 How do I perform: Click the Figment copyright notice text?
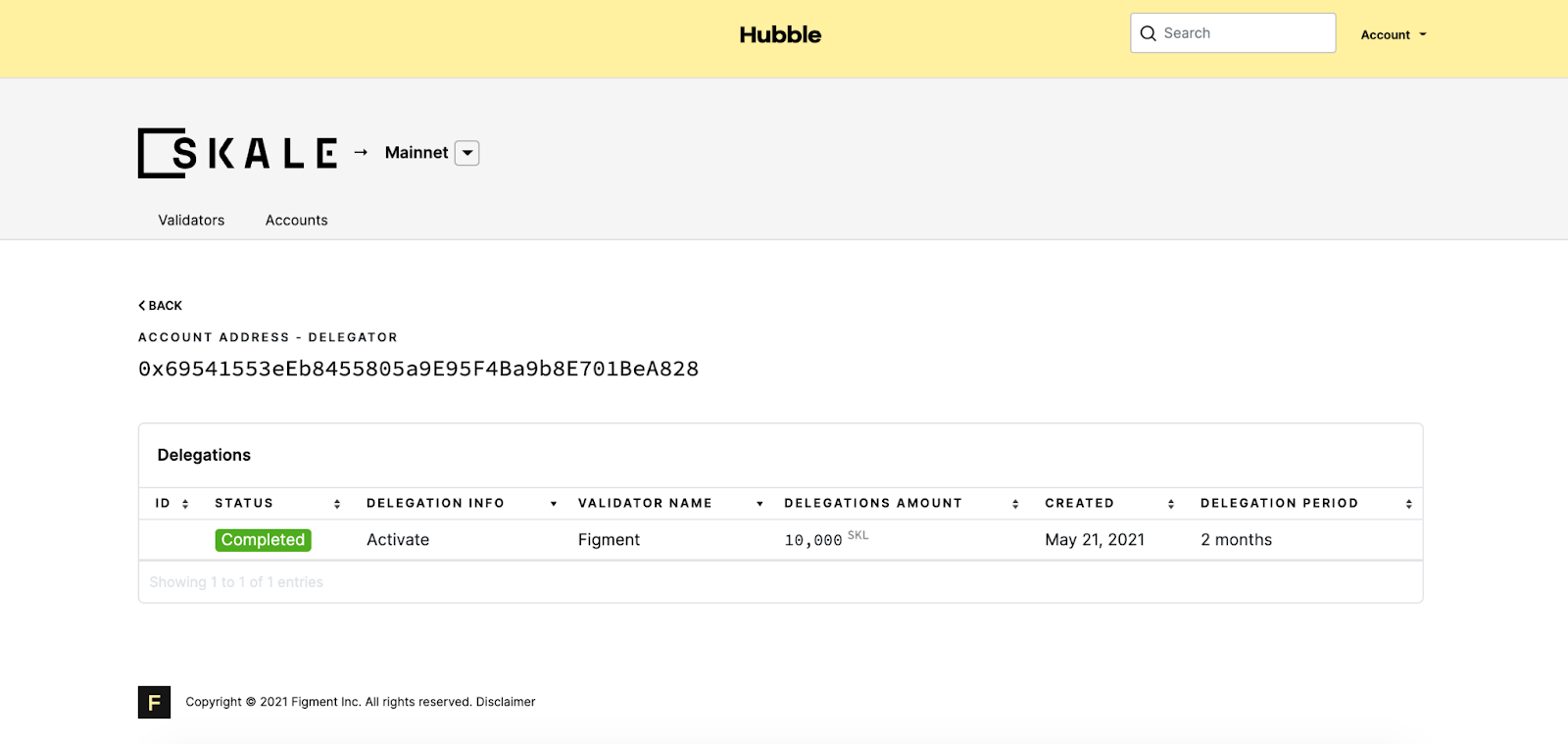329,702
